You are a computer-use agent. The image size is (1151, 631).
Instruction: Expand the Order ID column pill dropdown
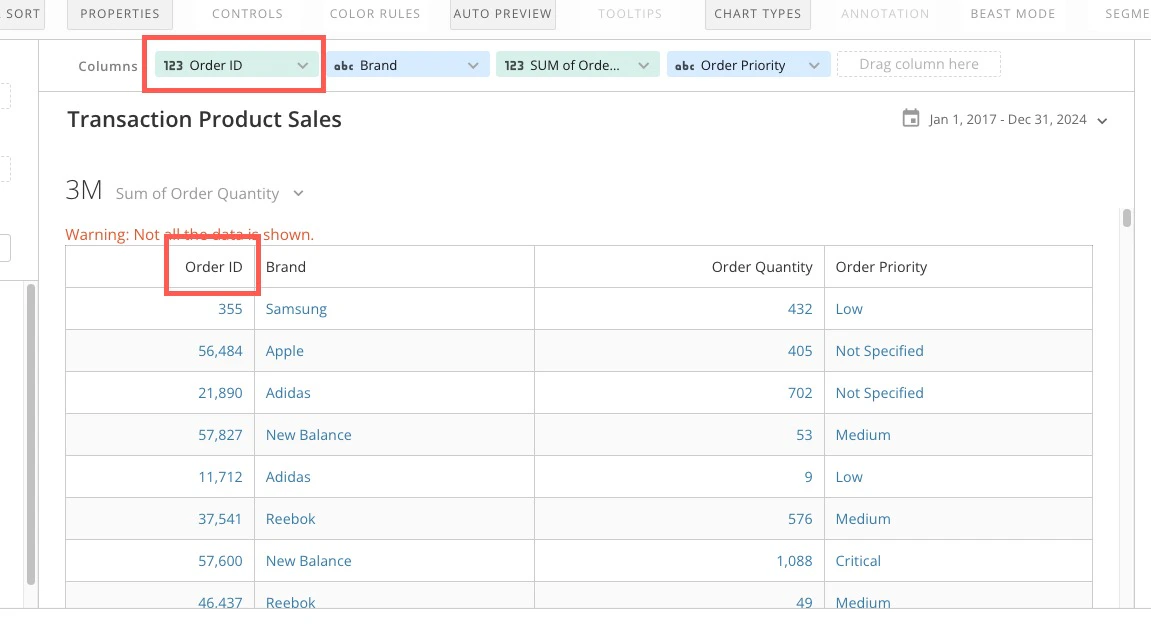tap(302, 65)
